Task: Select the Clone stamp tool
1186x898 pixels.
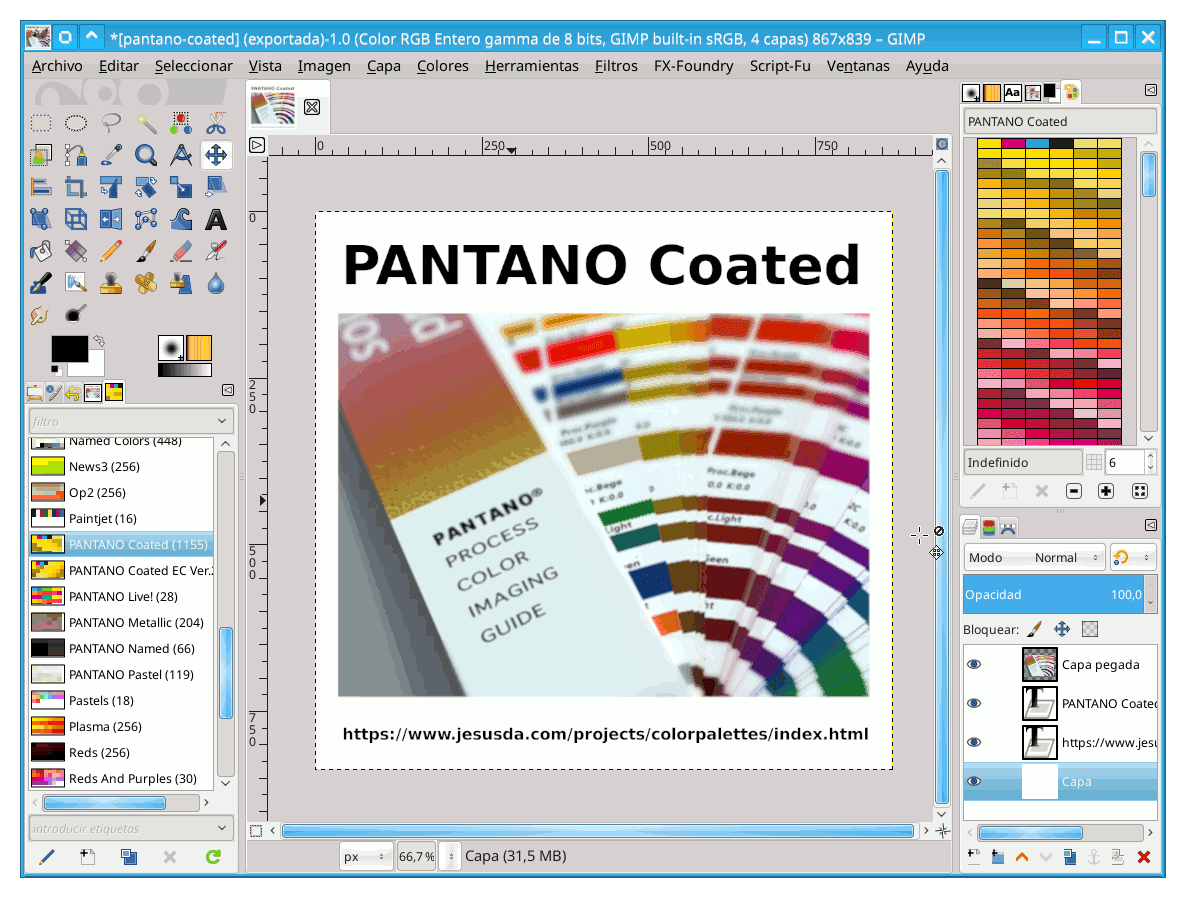Action: tap(111, 283)
